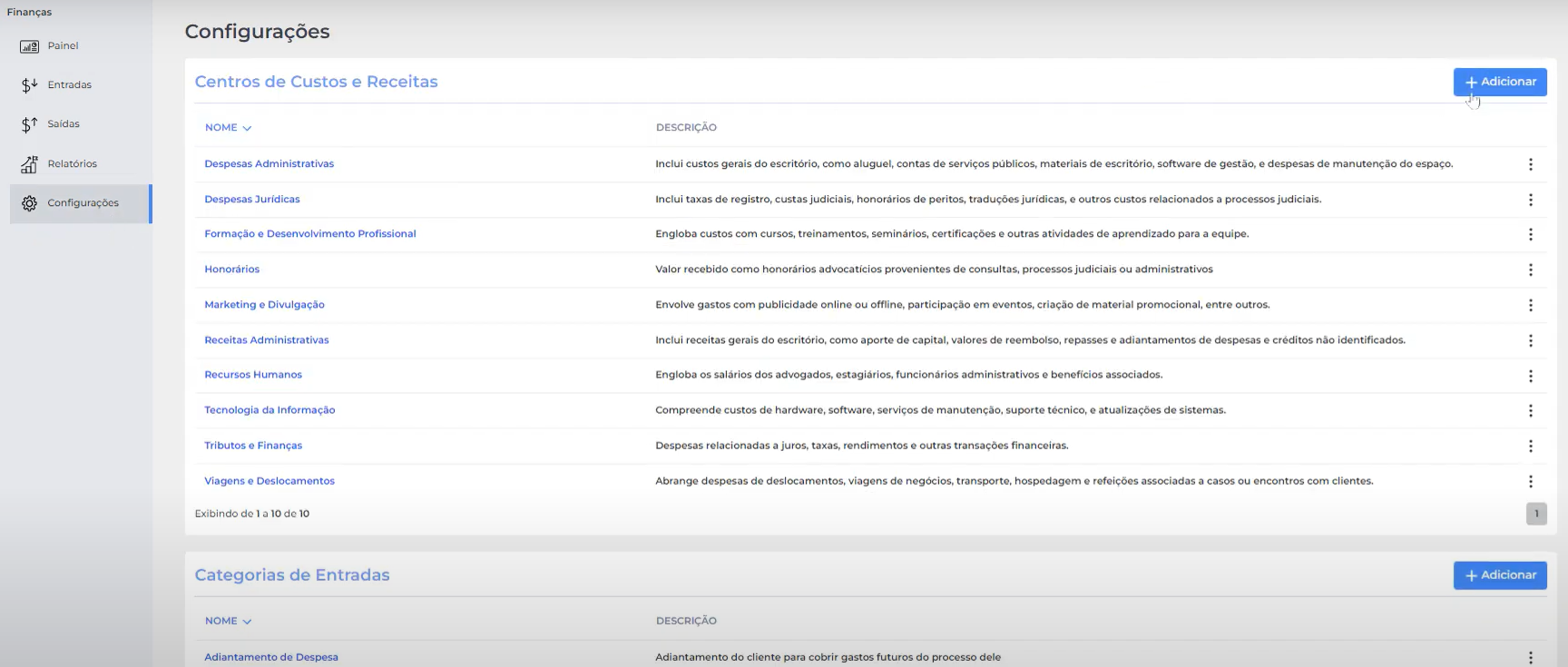This screenshot has height=667, width=1568.
Task: Click description starting 'Despesas relacionadas a juros'
Action: (x=861, y=446)
